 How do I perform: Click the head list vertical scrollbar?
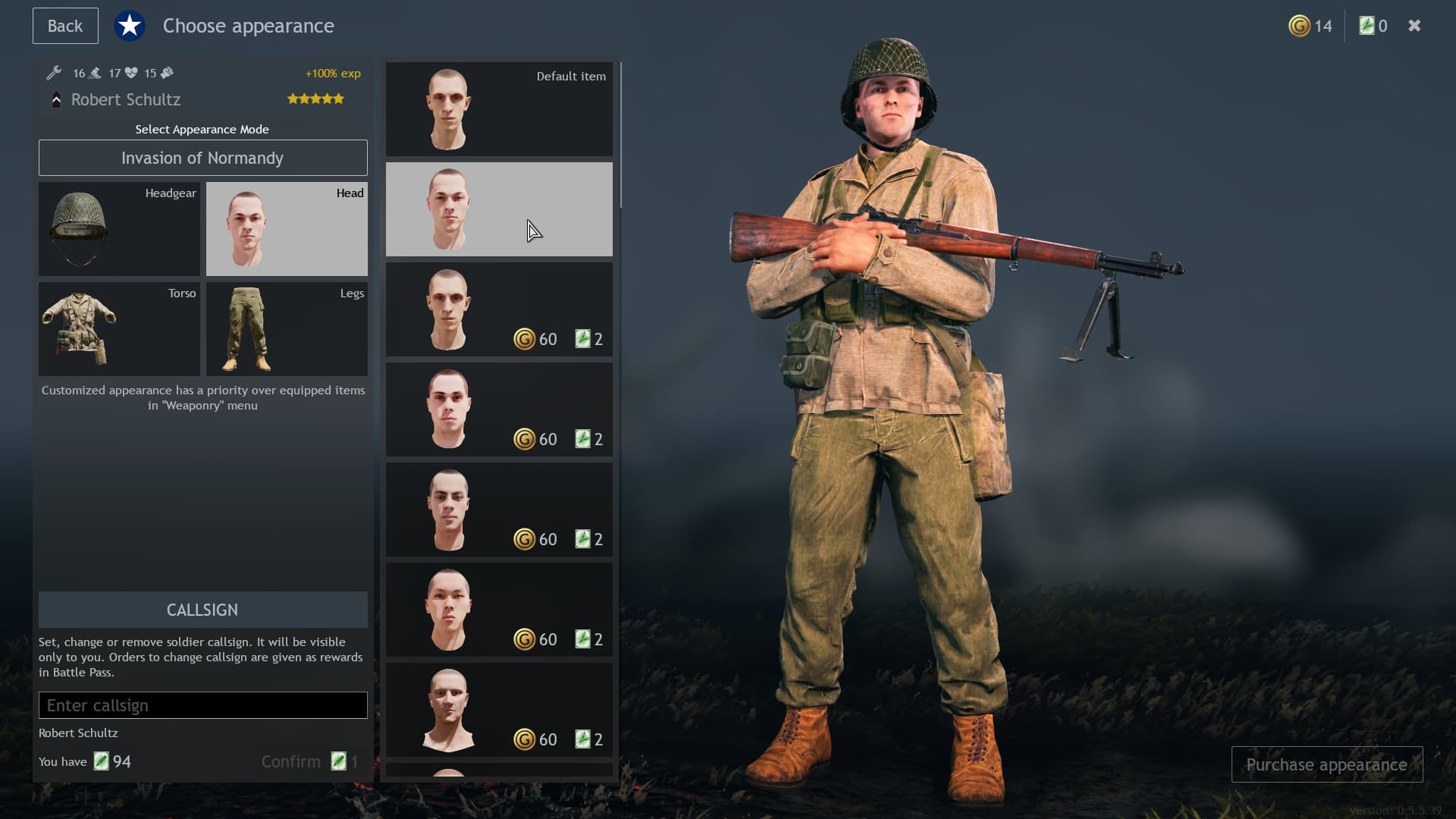tap(620, 135)
